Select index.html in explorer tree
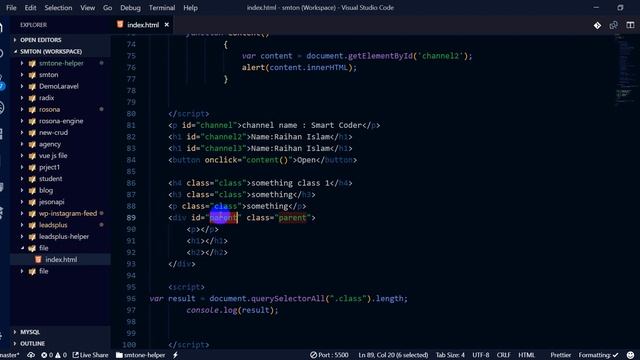This screenshot has height=360, width=640. pyautogui.click(x=60, y=260)
